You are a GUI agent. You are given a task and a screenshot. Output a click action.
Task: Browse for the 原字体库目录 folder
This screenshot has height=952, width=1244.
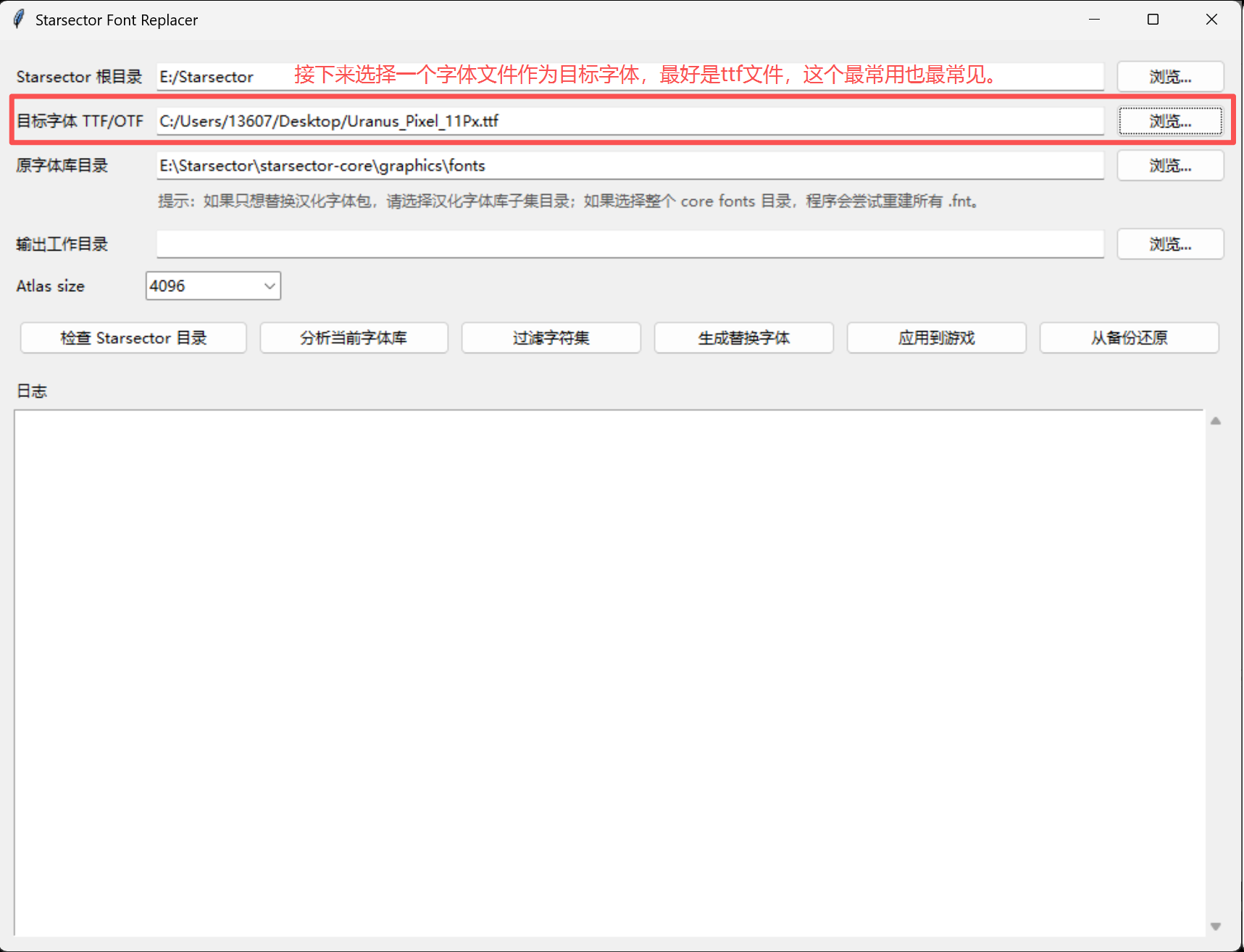pyautogui.click(x=1170, y=165)
